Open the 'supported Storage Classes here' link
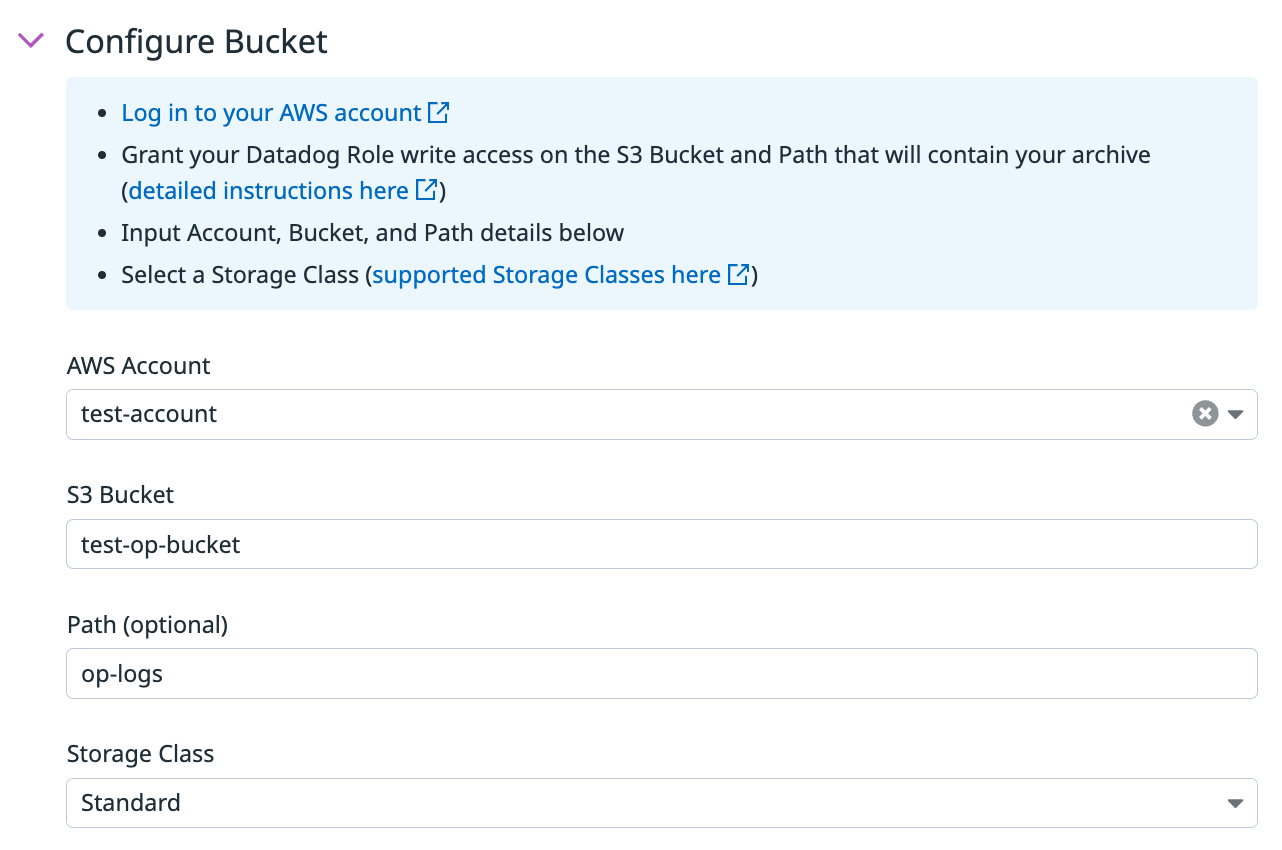The image size is (1282, 850). 546,275
